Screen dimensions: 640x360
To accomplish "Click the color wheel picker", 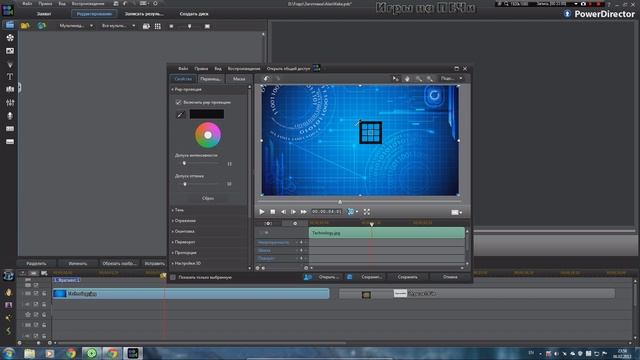I will 208,135.
